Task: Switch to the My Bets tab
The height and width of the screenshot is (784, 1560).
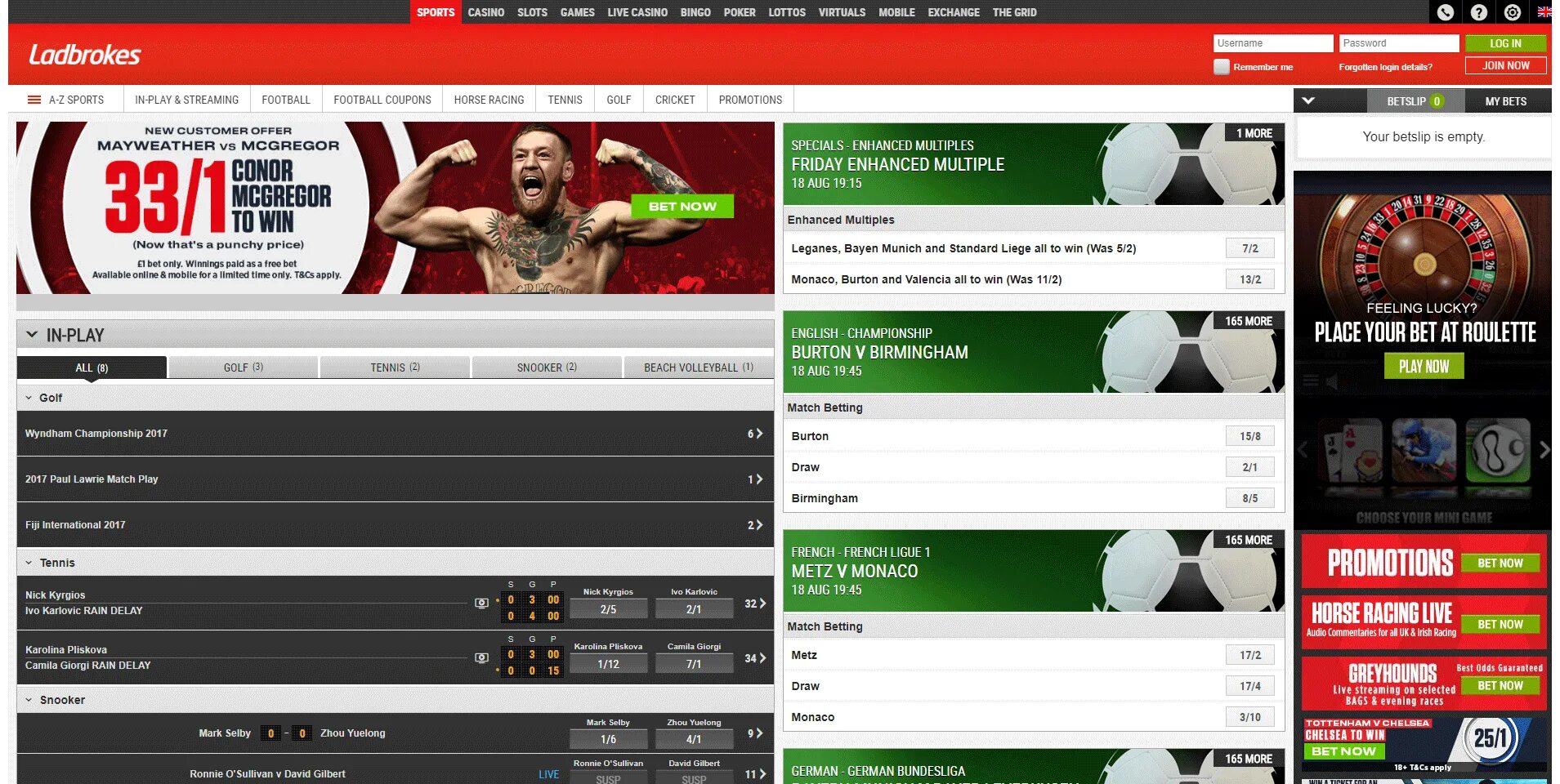Action: pos(1506,101)
